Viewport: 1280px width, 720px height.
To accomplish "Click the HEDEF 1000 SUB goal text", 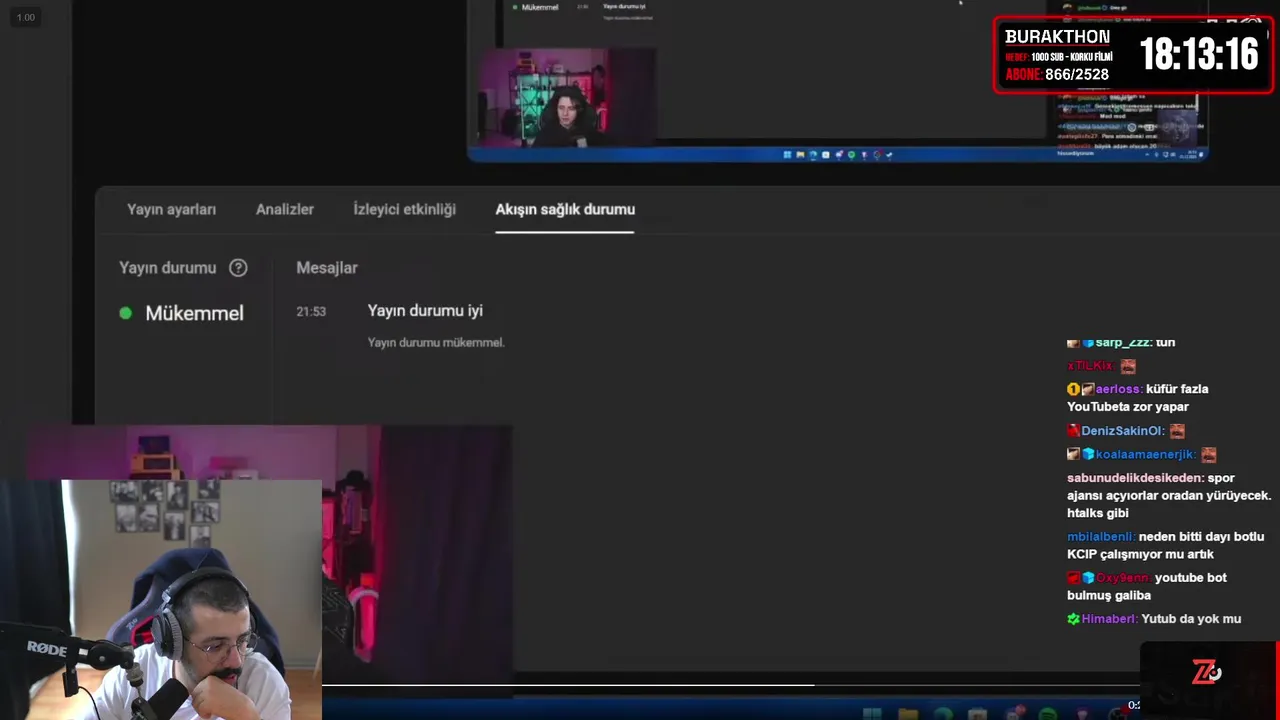I will coord(1058,57).
